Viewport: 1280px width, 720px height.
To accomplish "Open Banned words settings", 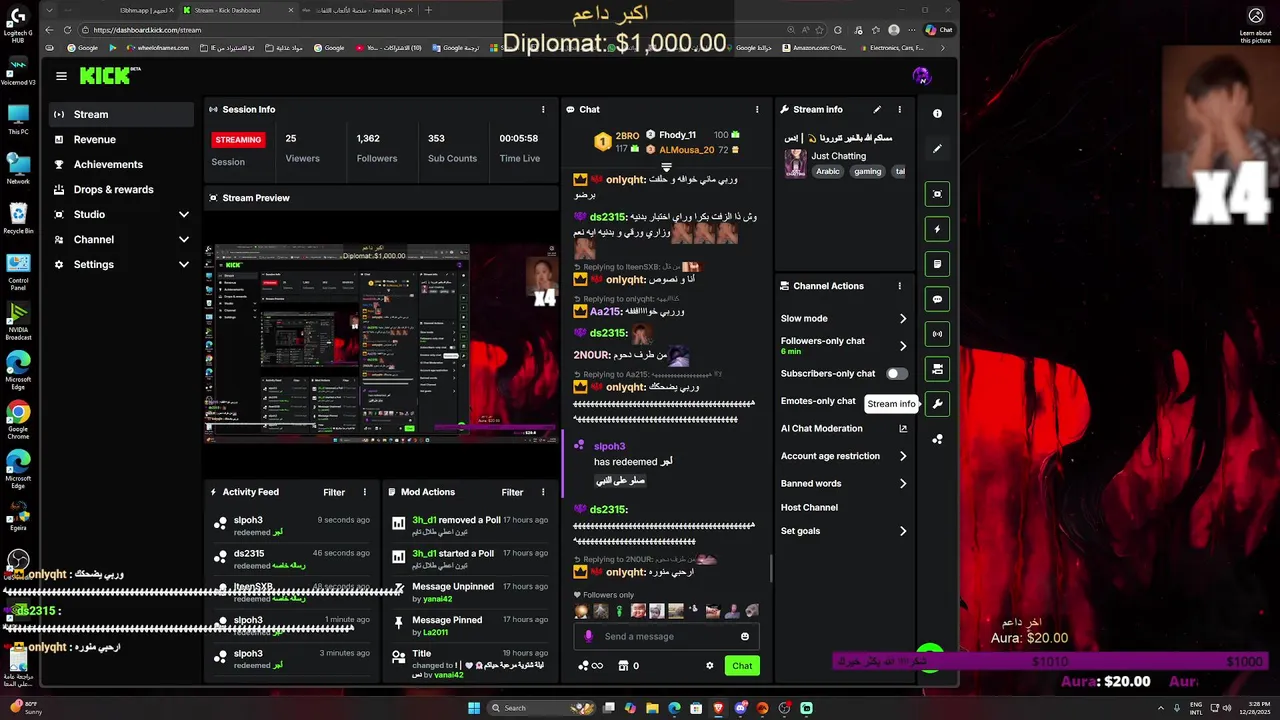I will (x=843, y=483).
